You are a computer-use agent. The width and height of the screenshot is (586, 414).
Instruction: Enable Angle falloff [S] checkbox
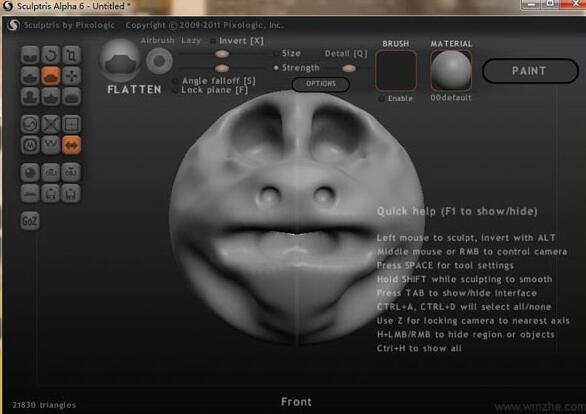[x=175, y=81]
